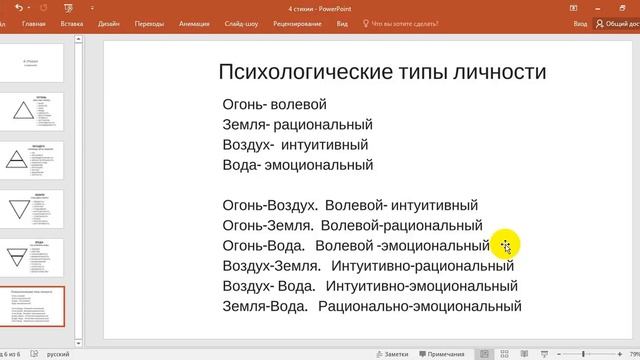The image size is (640, 360).
Task: Click the line 'Воздух- интуитивный'
Action: [x=295, y=144]
